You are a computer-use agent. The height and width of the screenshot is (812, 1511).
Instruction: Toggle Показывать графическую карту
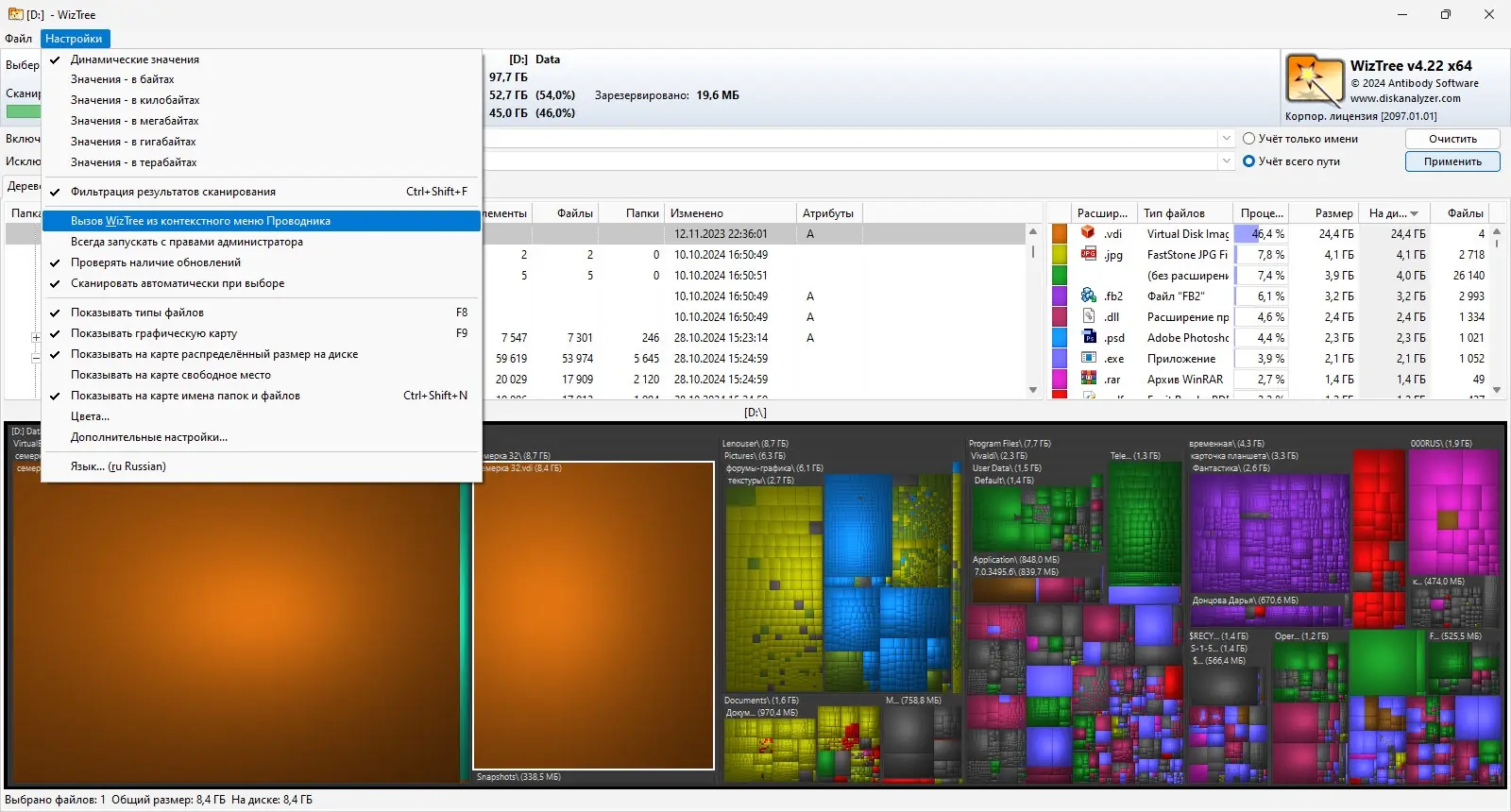[262, 333]
